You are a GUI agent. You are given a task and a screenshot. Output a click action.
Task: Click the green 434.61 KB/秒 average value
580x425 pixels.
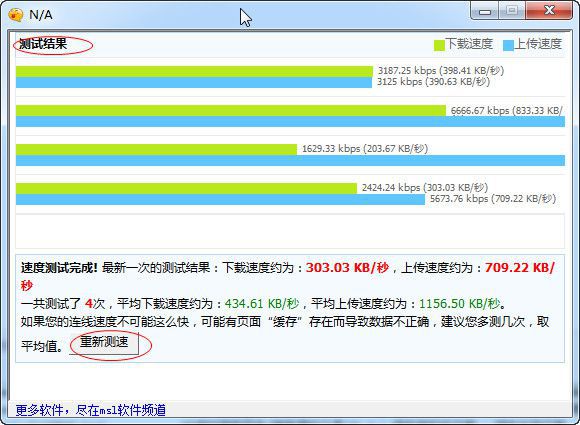coord(262,304)
